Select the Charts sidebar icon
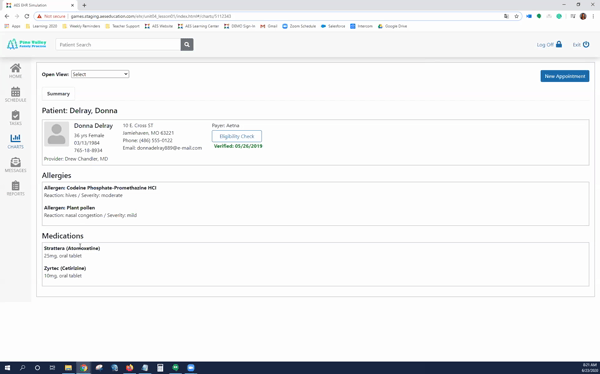Screen dimensions: 600x374 tap(15, 138)
